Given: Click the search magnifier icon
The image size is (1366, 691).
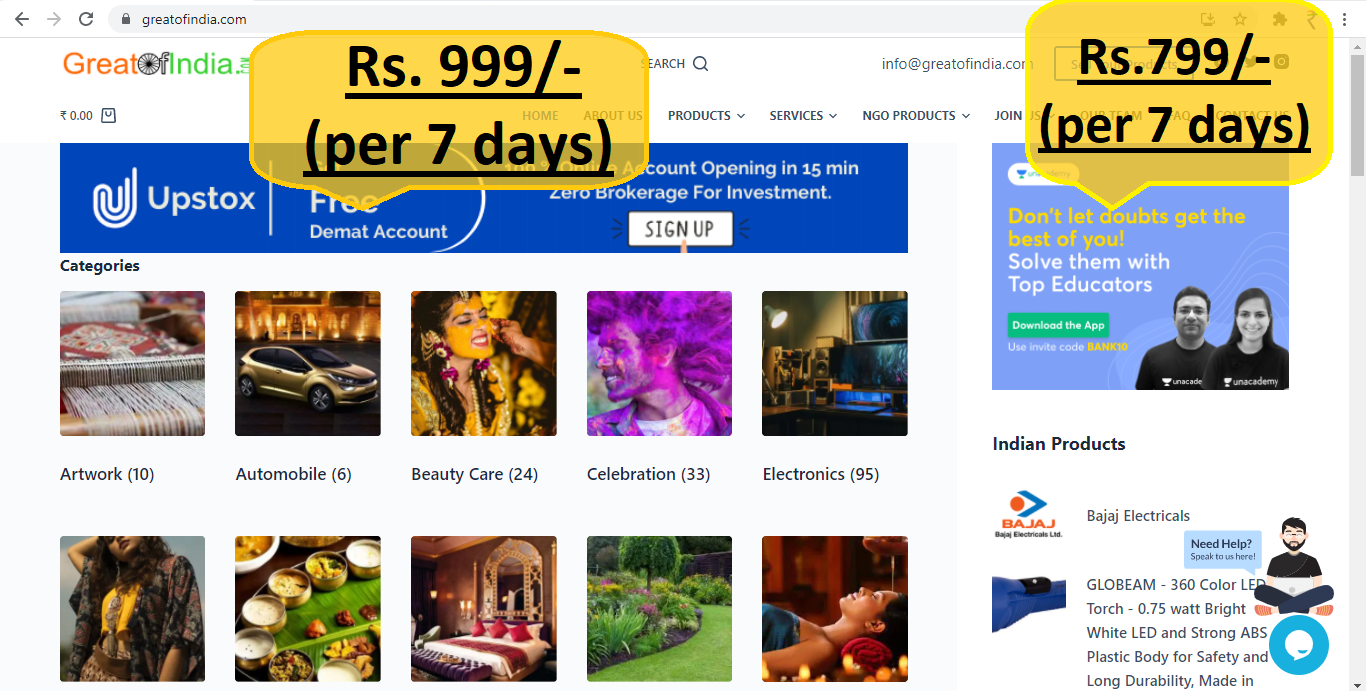Looking at the screenshot, I should [701, 64].
